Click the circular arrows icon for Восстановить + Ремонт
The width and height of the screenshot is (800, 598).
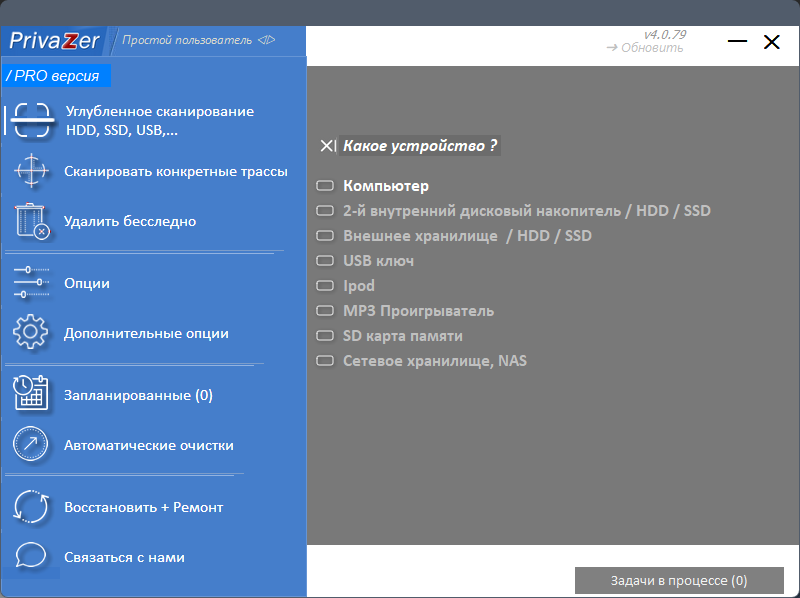point(31,507)
